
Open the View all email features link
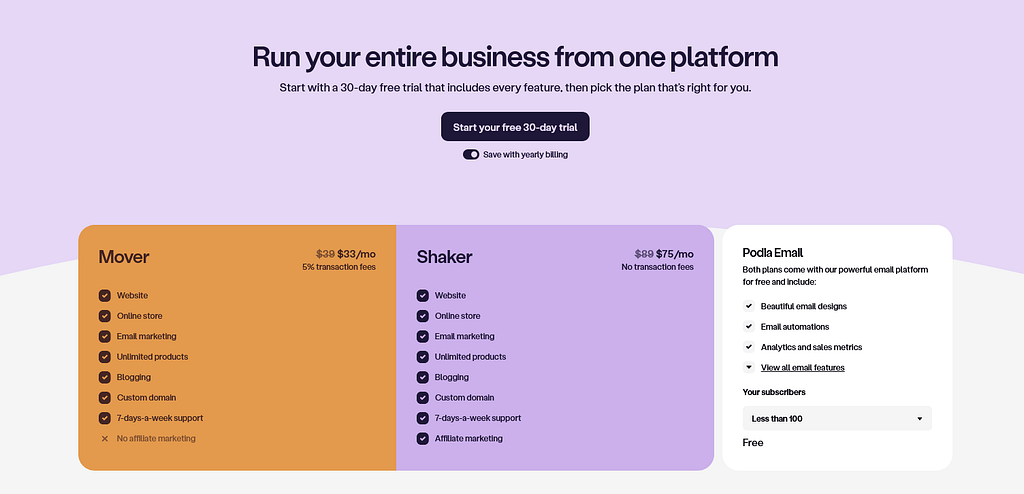[x=803, y=367]
